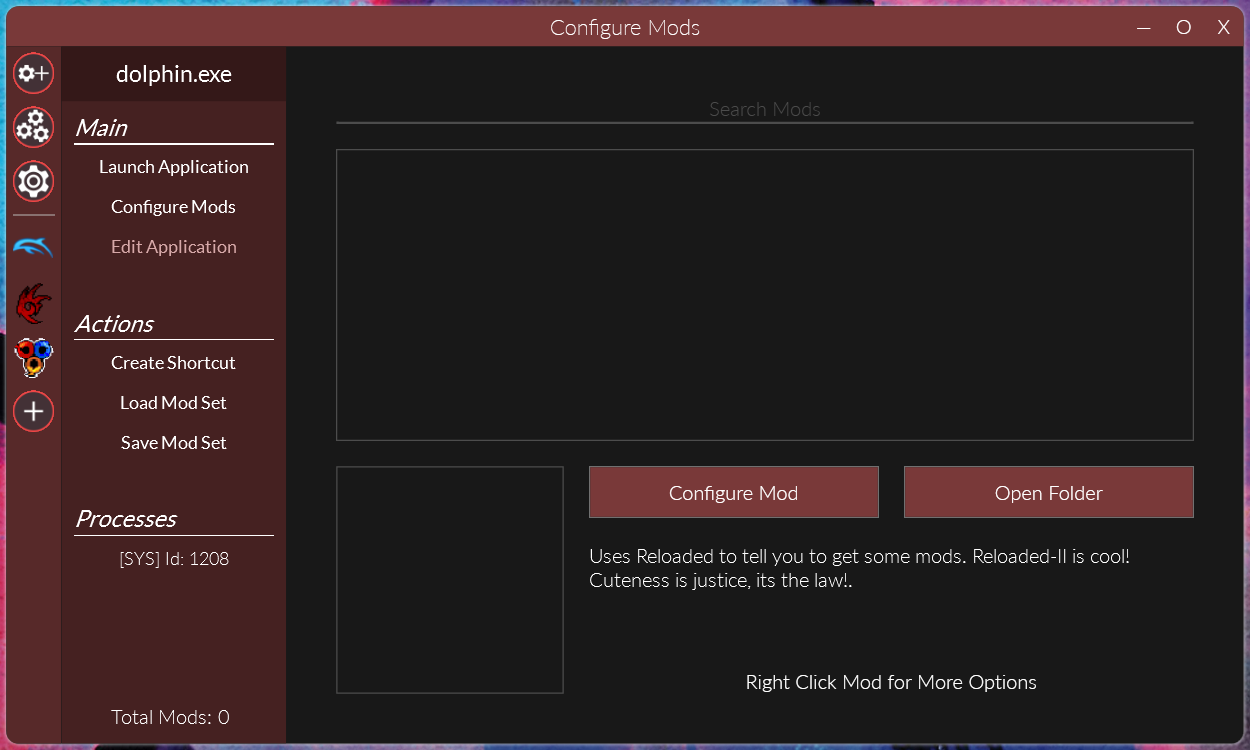Click the add application gear-plus icon

coord(33,73)
